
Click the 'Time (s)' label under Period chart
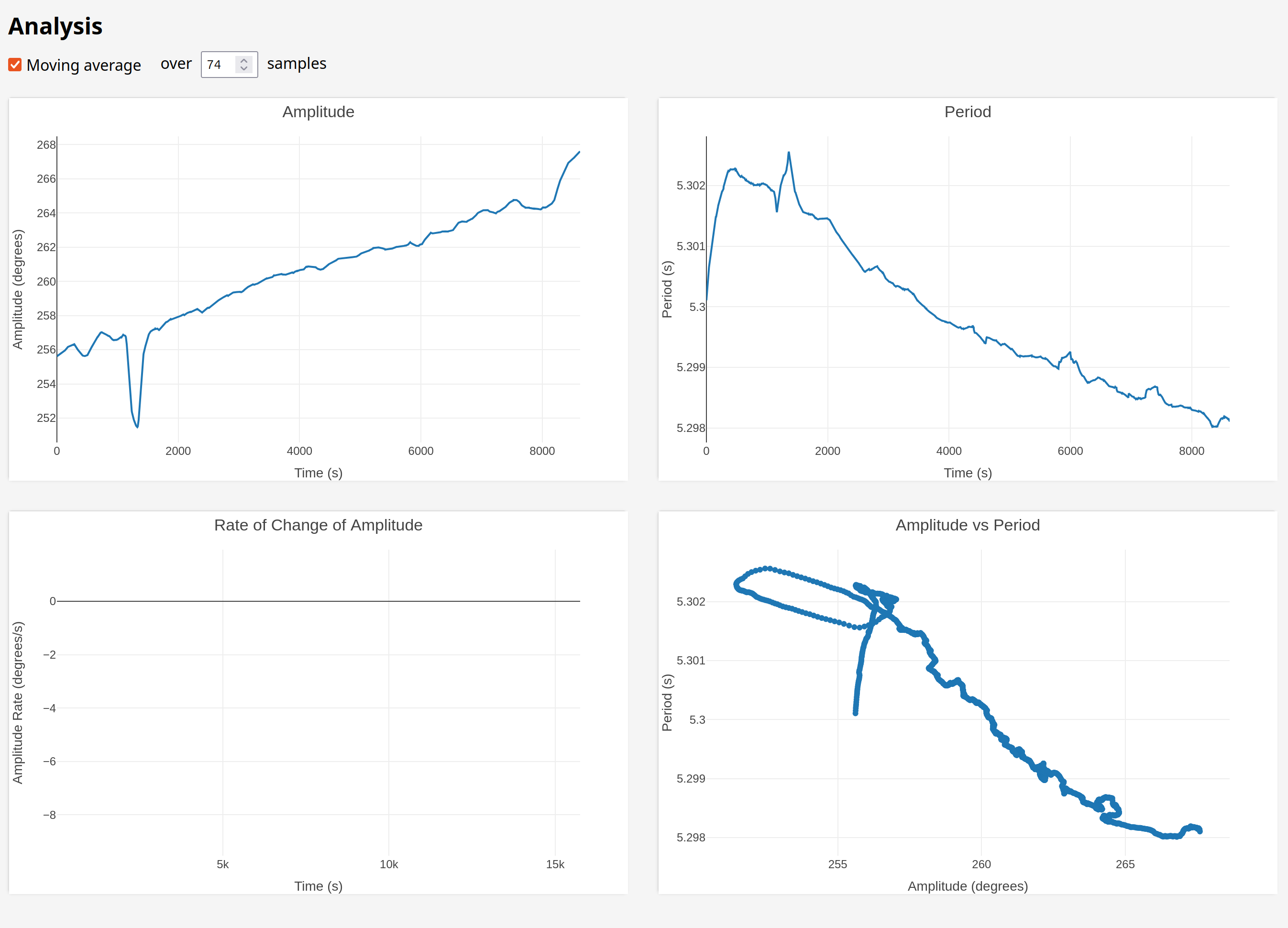tap(967, 473)
